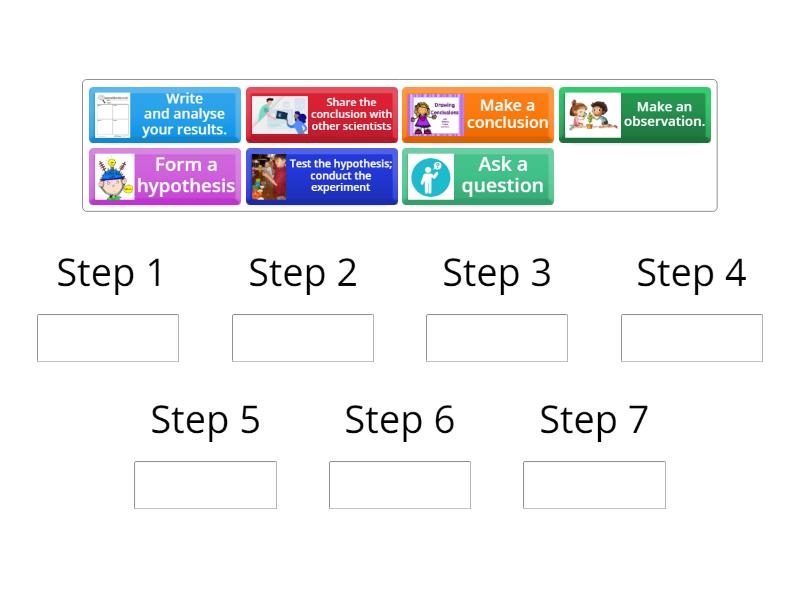Select the drop box under Step 5

[x=205, y=485]
